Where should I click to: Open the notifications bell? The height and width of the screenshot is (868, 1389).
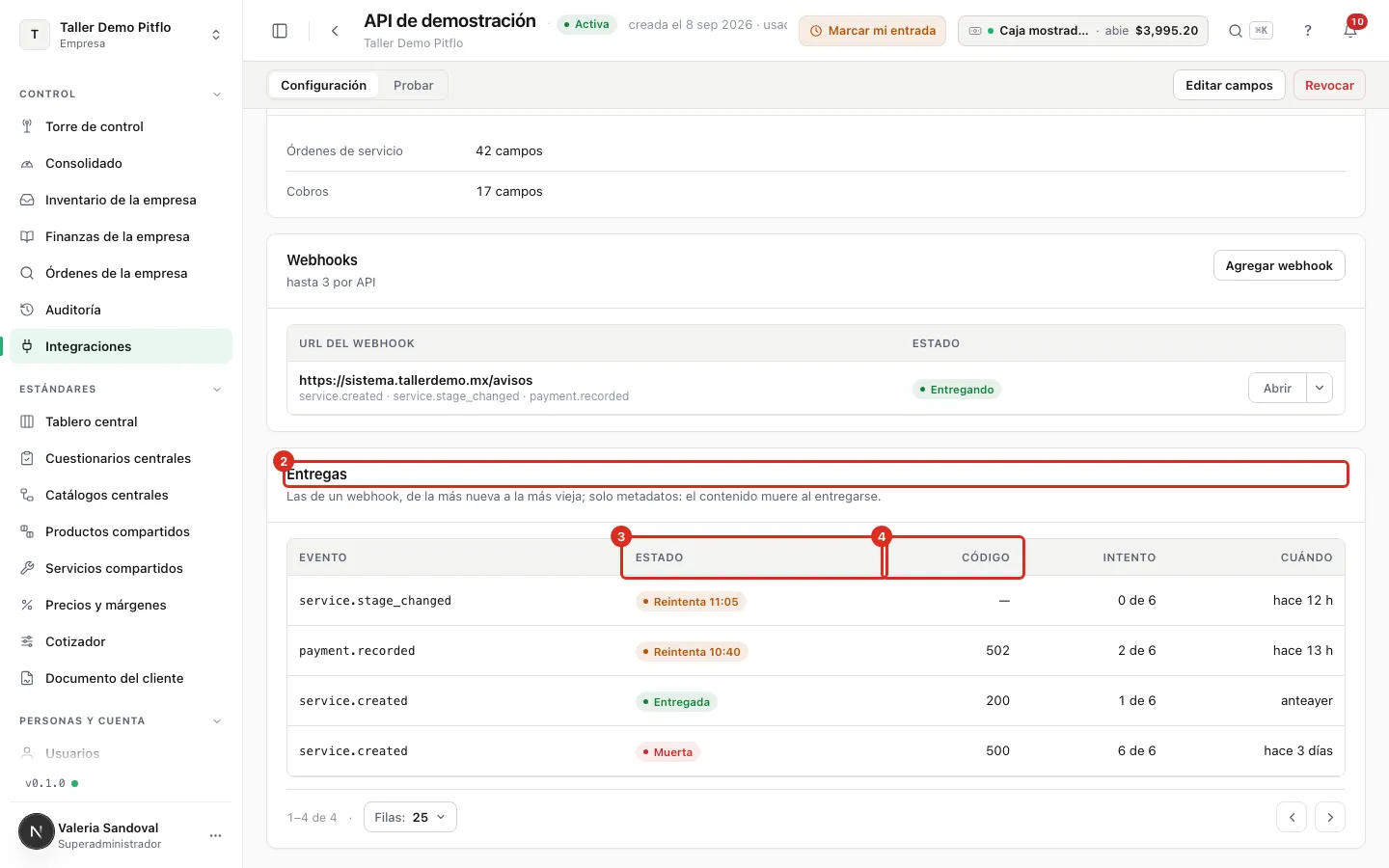(1350, 31)
